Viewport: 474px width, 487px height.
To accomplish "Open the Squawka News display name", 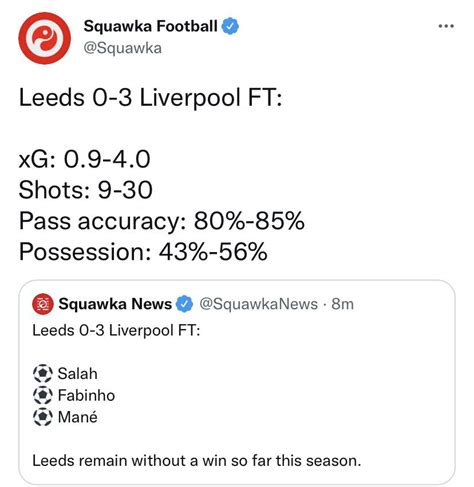I will click(x=115, y=304).
